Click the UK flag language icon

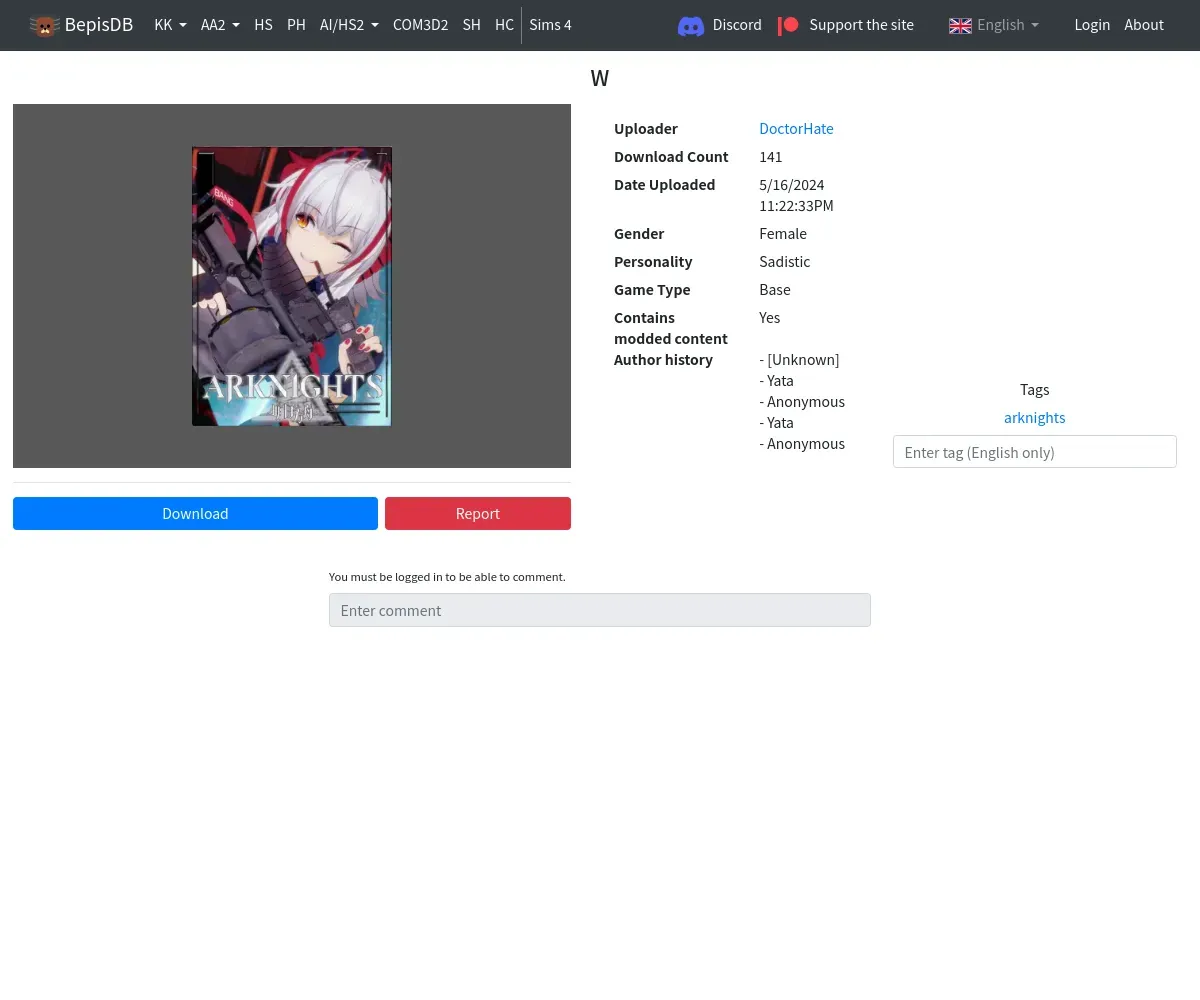(x=960, y=26)
